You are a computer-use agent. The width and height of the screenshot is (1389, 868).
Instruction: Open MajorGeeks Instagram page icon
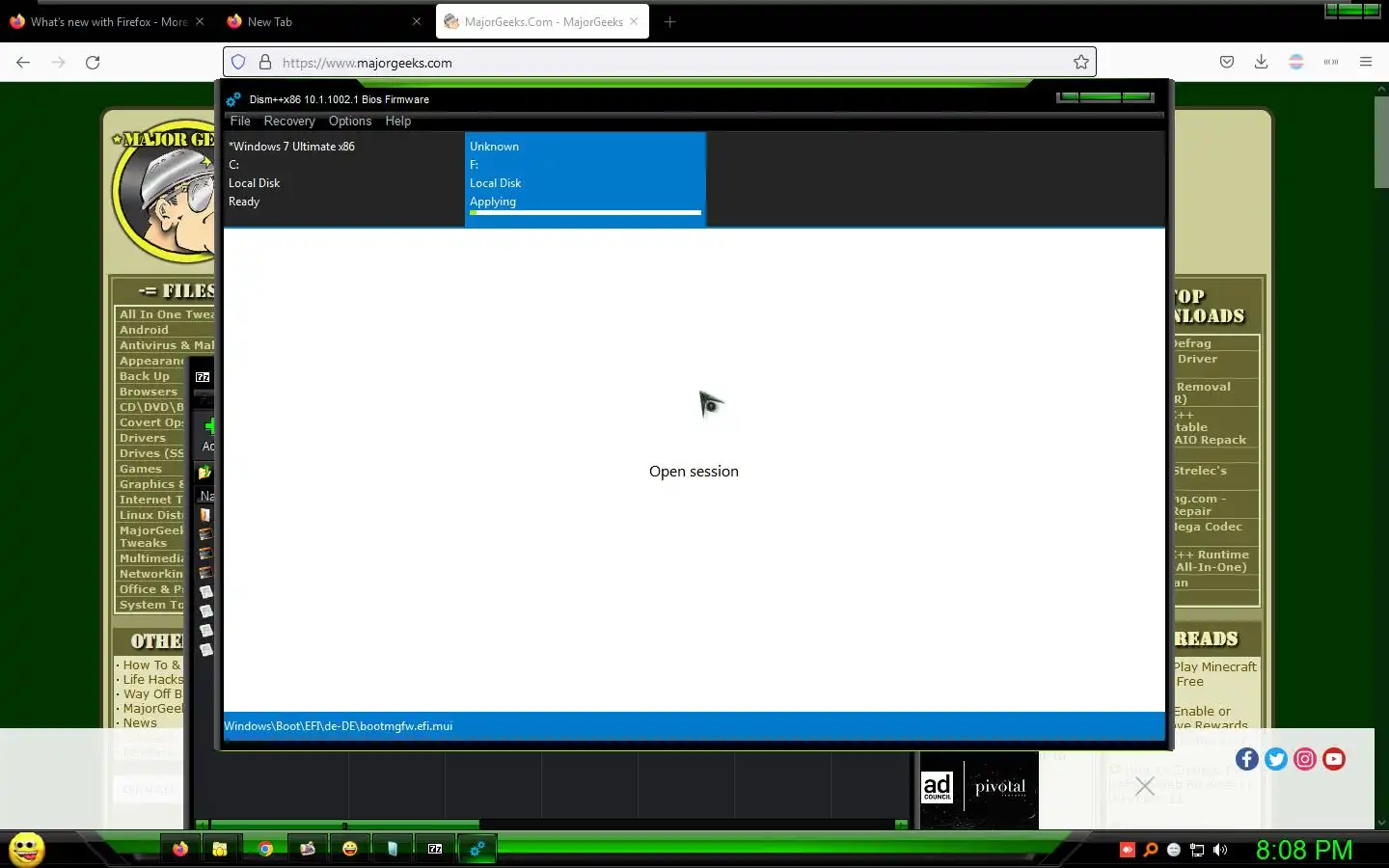(1305, 759)
